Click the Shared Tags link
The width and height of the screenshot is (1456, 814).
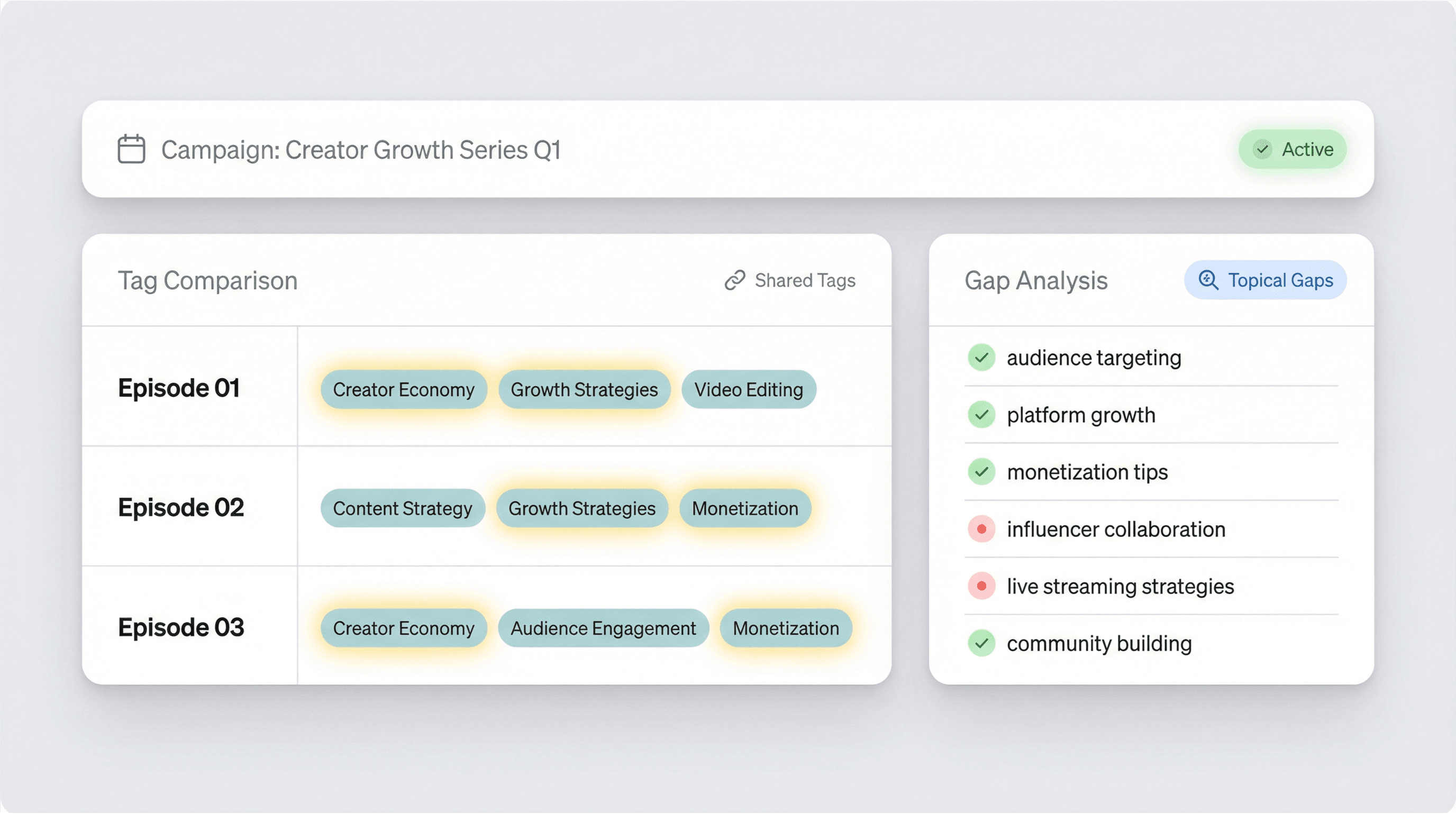tap(804, 280)
